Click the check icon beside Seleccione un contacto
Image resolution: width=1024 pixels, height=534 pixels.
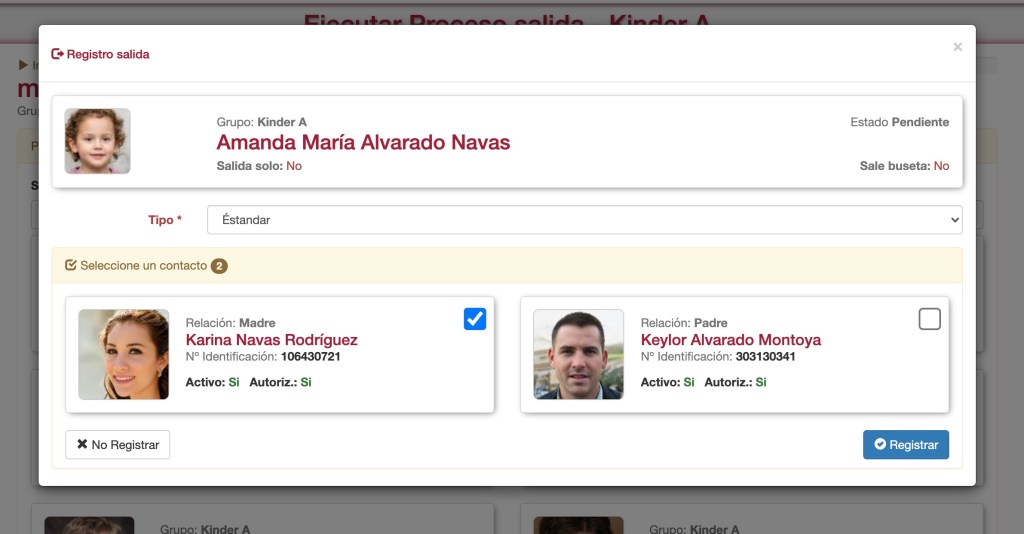pyautogui.click(x=70, y=266)
